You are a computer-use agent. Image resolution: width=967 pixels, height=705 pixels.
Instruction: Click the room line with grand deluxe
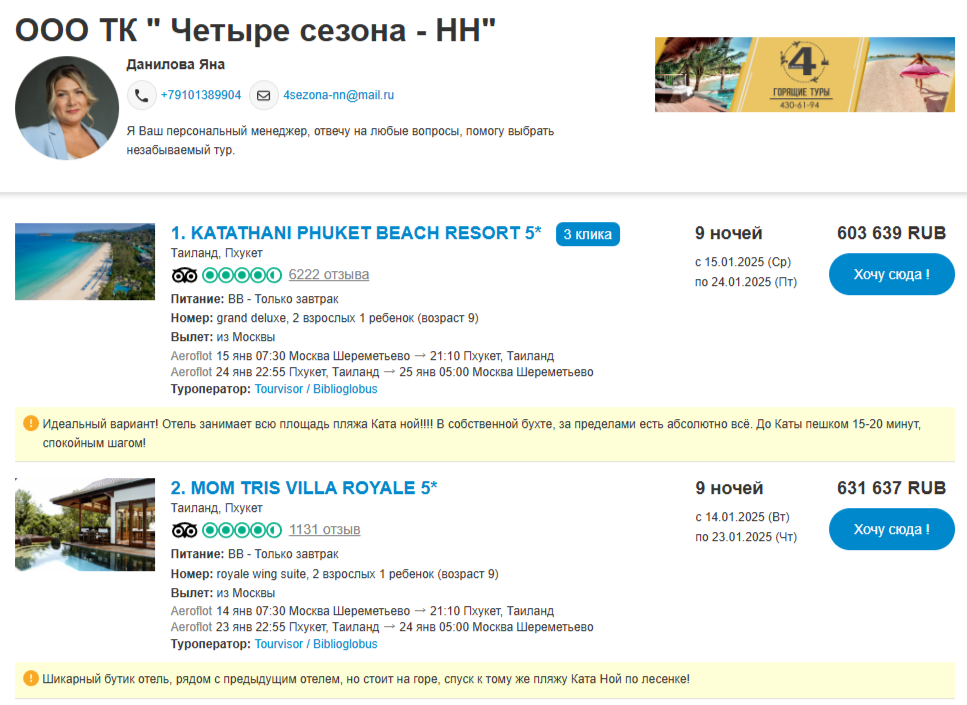(325, 318)
